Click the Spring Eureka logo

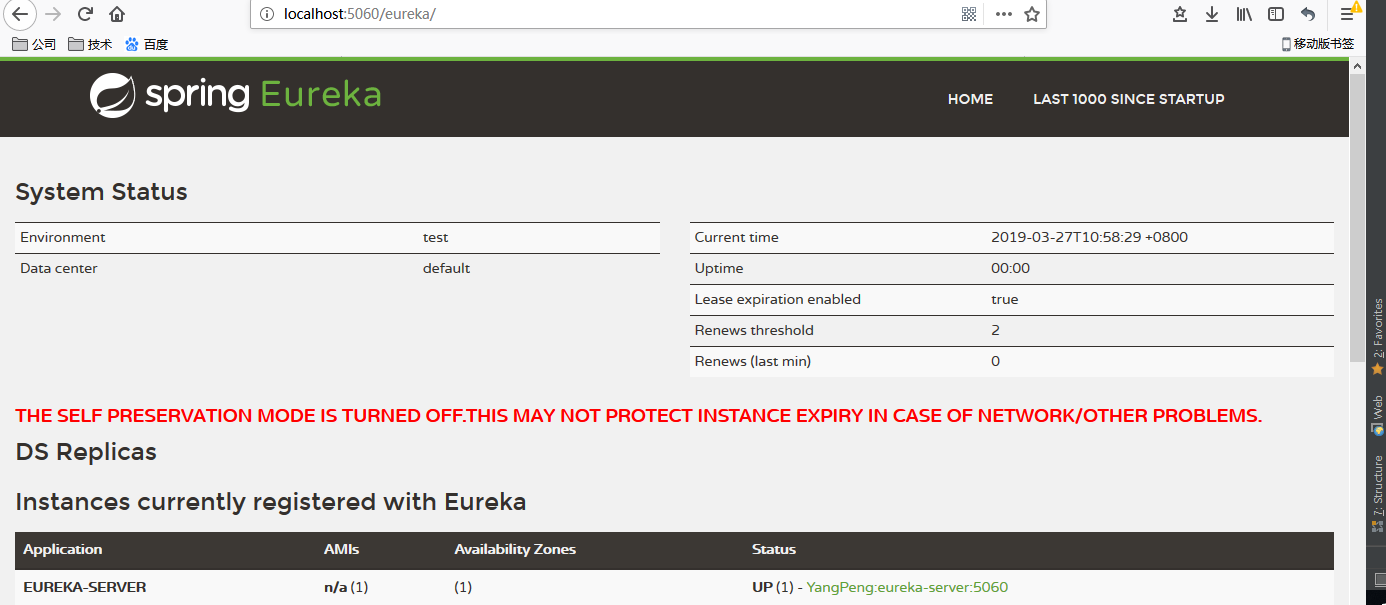pos(234,96)
